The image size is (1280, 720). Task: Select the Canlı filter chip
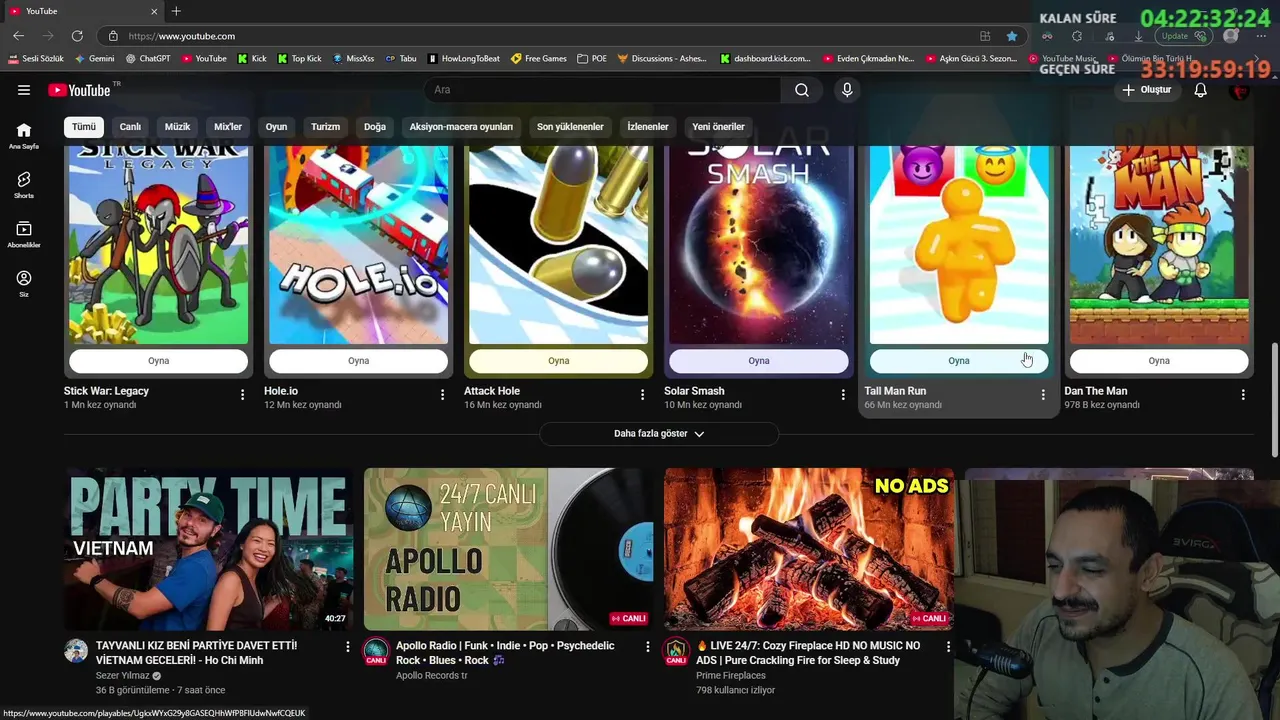[x=130, y=127]
